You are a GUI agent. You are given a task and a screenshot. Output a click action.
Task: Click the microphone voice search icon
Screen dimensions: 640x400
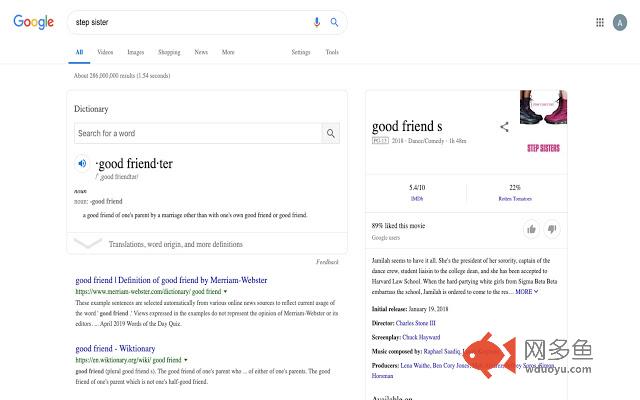pyautogui.click(x=316, y=22)
